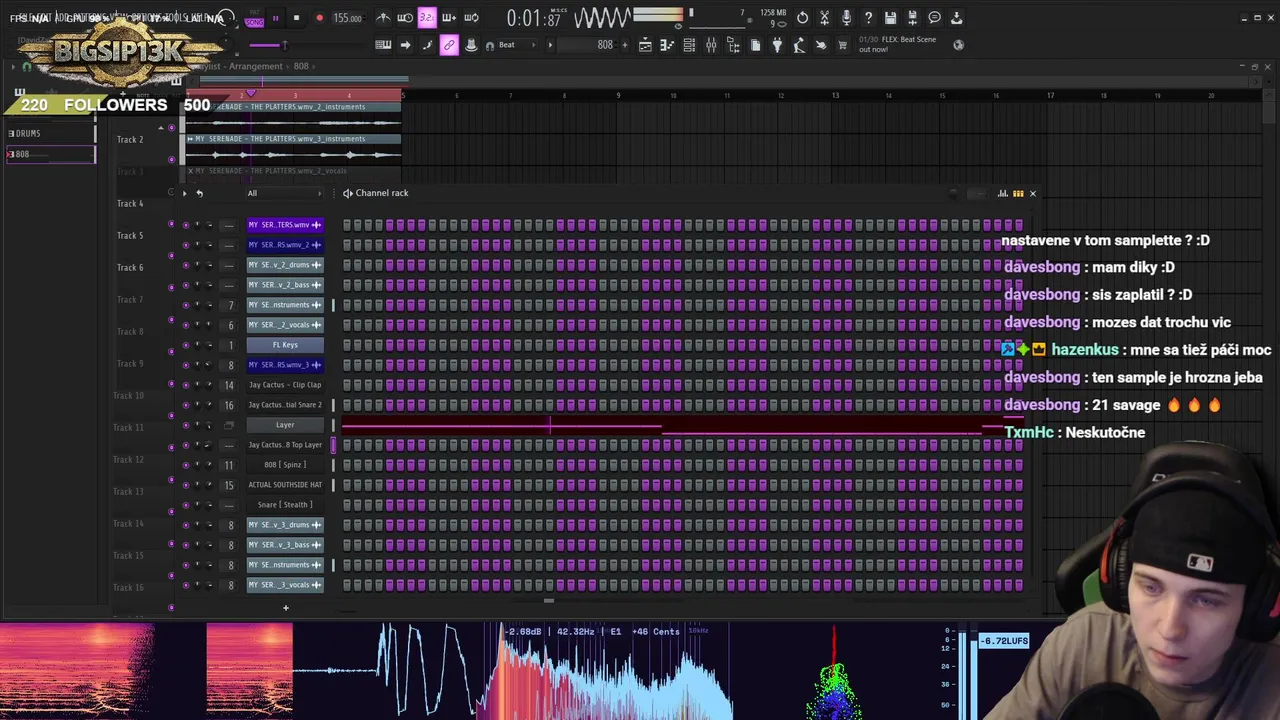Add new pattern with plus button
This screenshot has width=1280, height=720.
pyautogui.click(x=625, y=45)
